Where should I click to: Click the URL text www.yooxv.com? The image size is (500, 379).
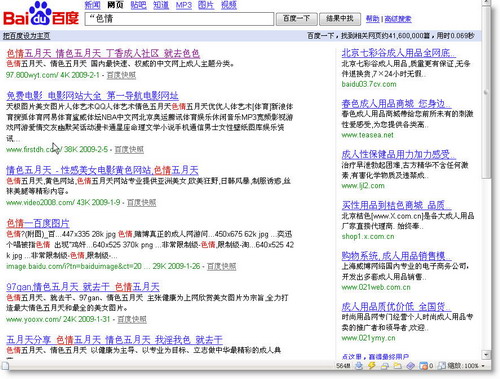click(x=33, y=319)
